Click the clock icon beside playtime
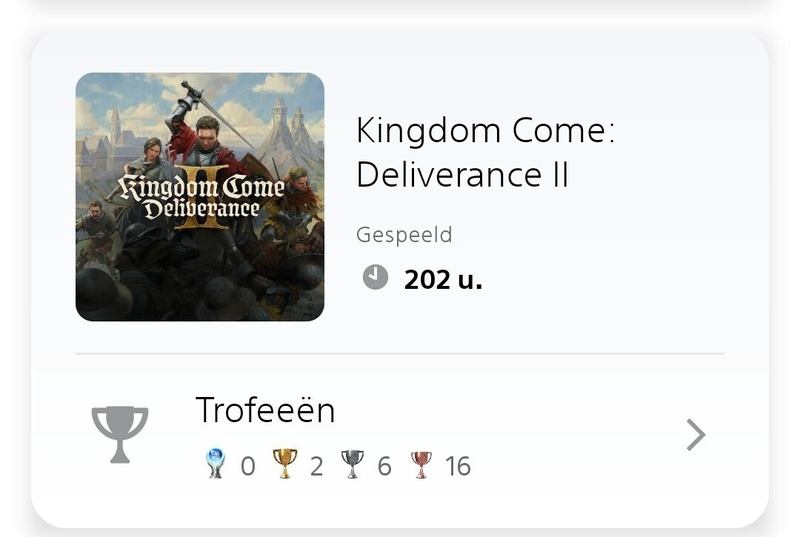The height and width of the screenshot is (537, 800). pyautogui.click(x=375, y=277)
